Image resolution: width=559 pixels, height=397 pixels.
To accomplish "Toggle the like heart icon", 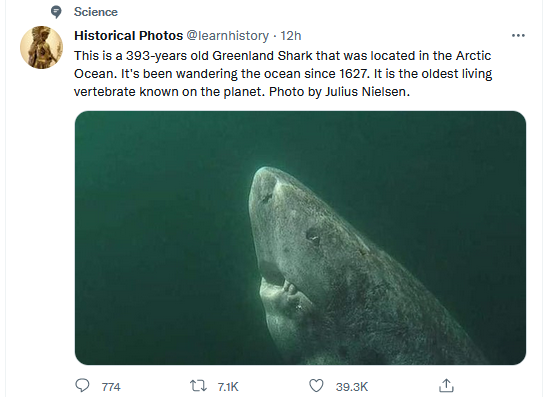I will pyautogui.click(x=316, y=386).
